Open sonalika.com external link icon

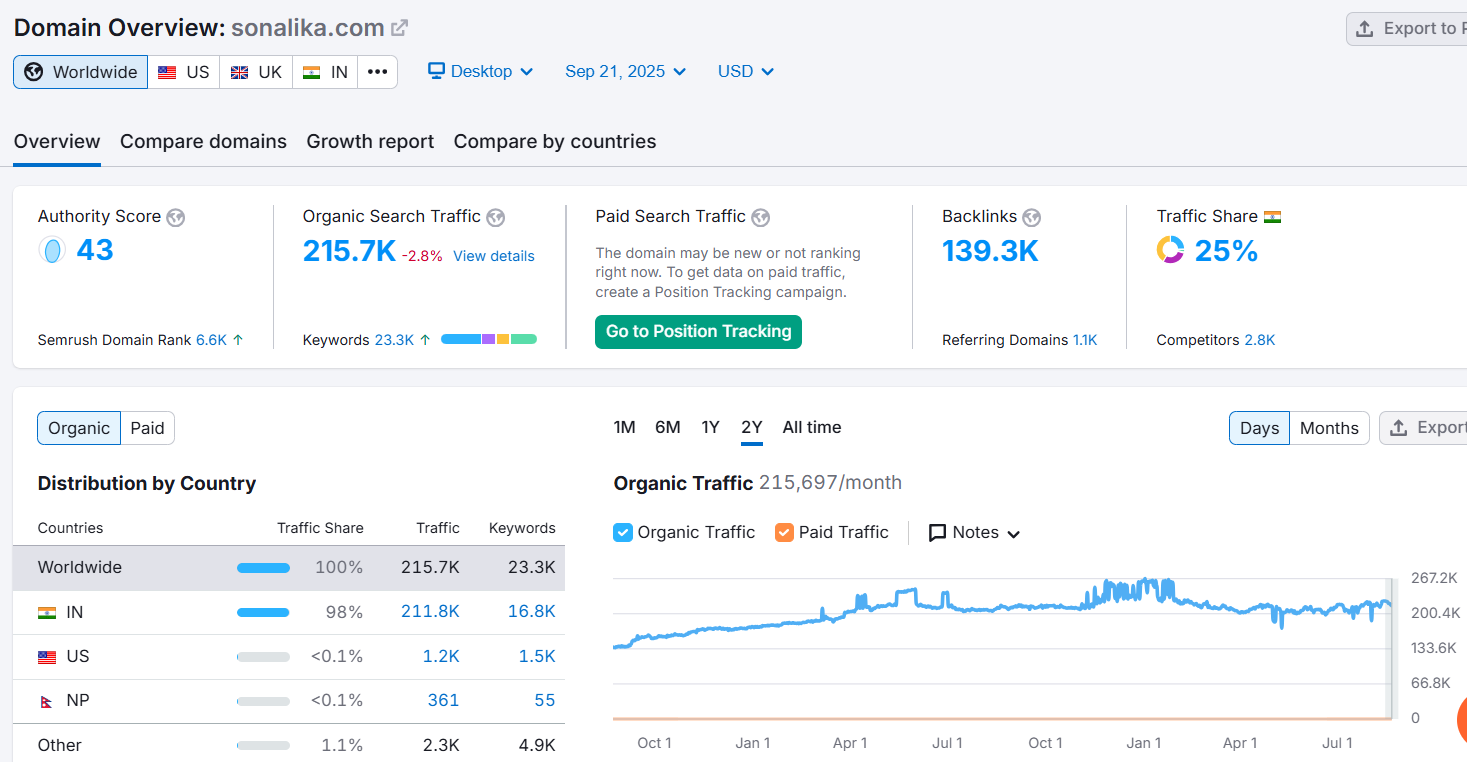pyautogui.click(x=399, y=28)
